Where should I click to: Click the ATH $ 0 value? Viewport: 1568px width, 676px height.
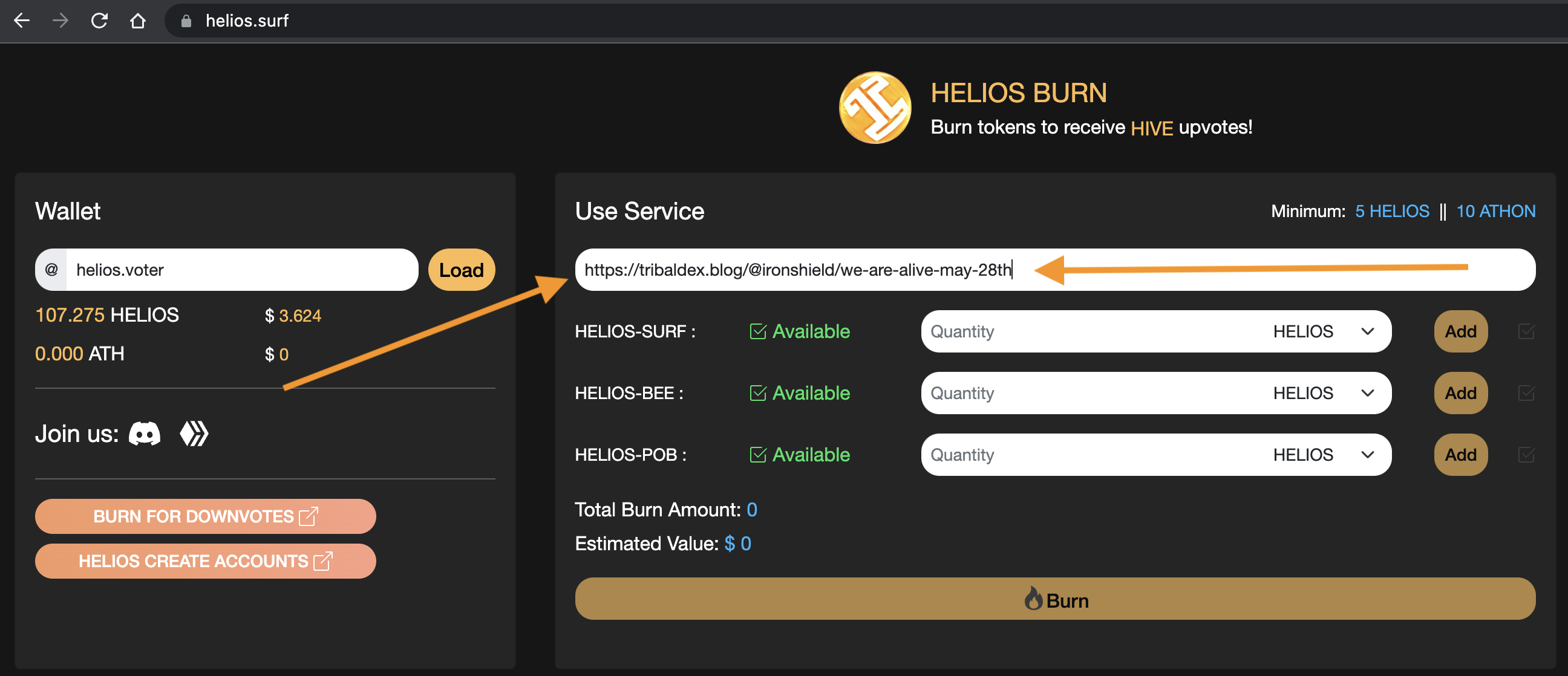(x=276, y=354)
